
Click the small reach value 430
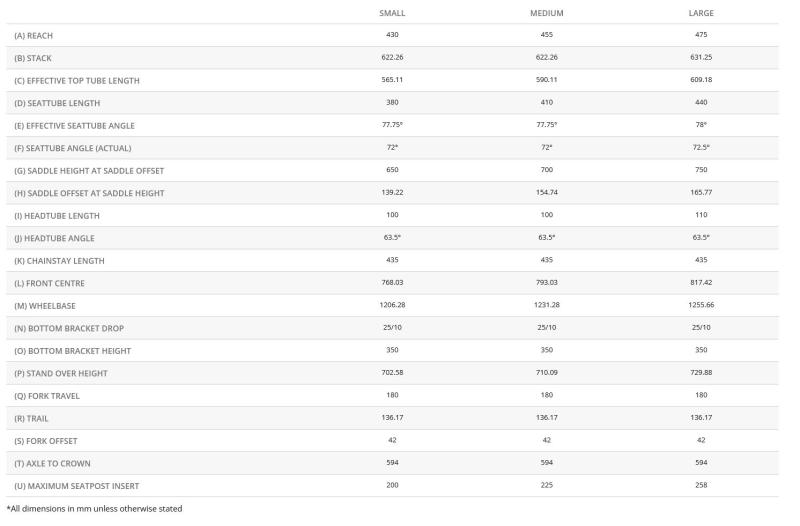(392, 35)
